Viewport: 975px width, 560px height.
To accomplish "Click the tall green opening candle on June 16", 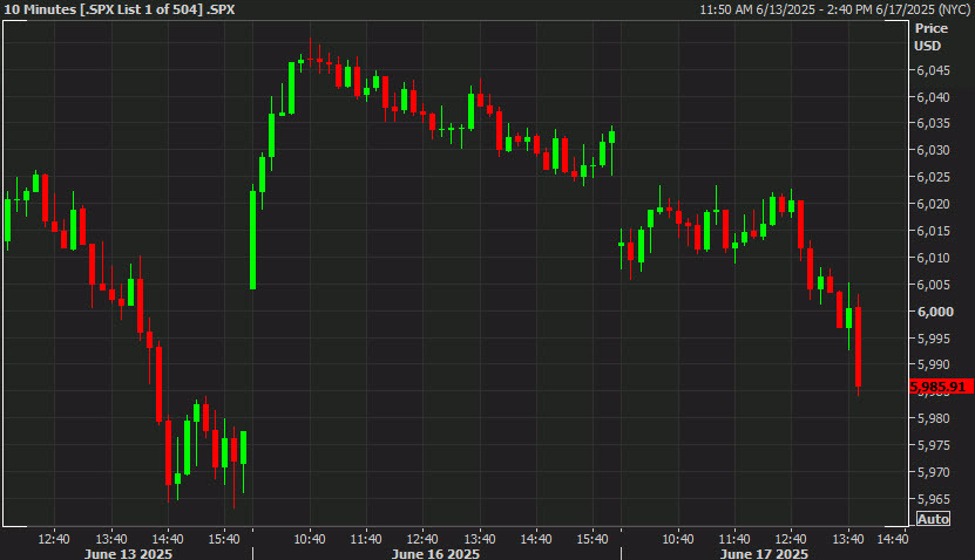I will (x=252, y=239).
